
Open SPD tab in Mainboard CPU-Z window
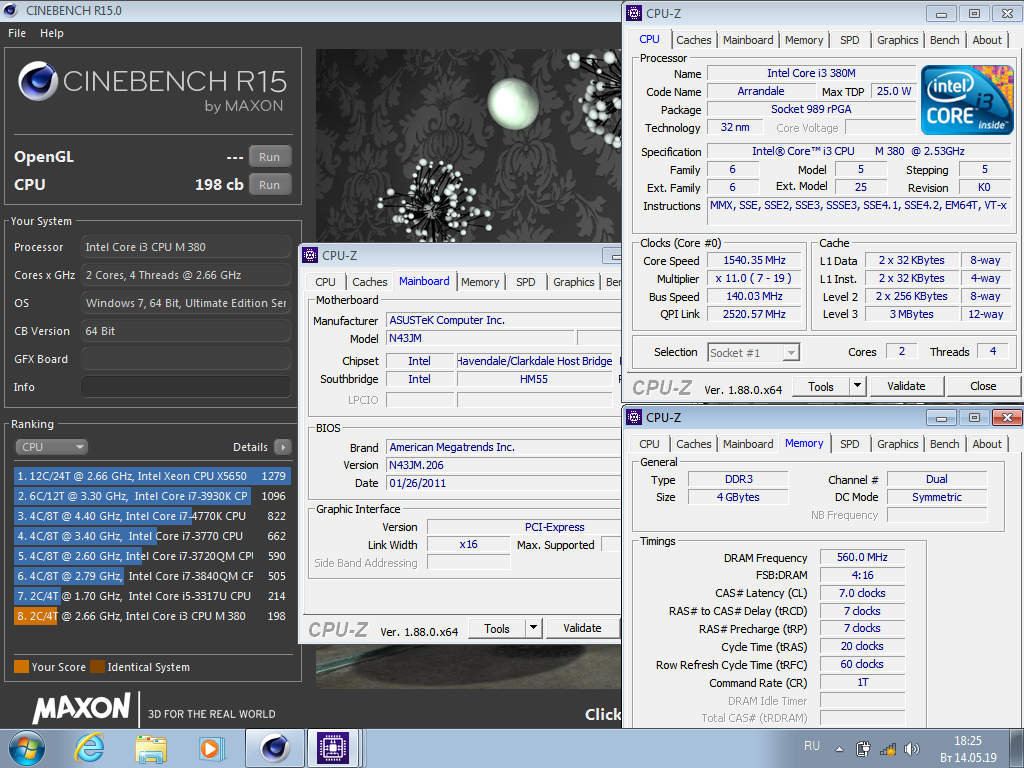coord(526,282)
